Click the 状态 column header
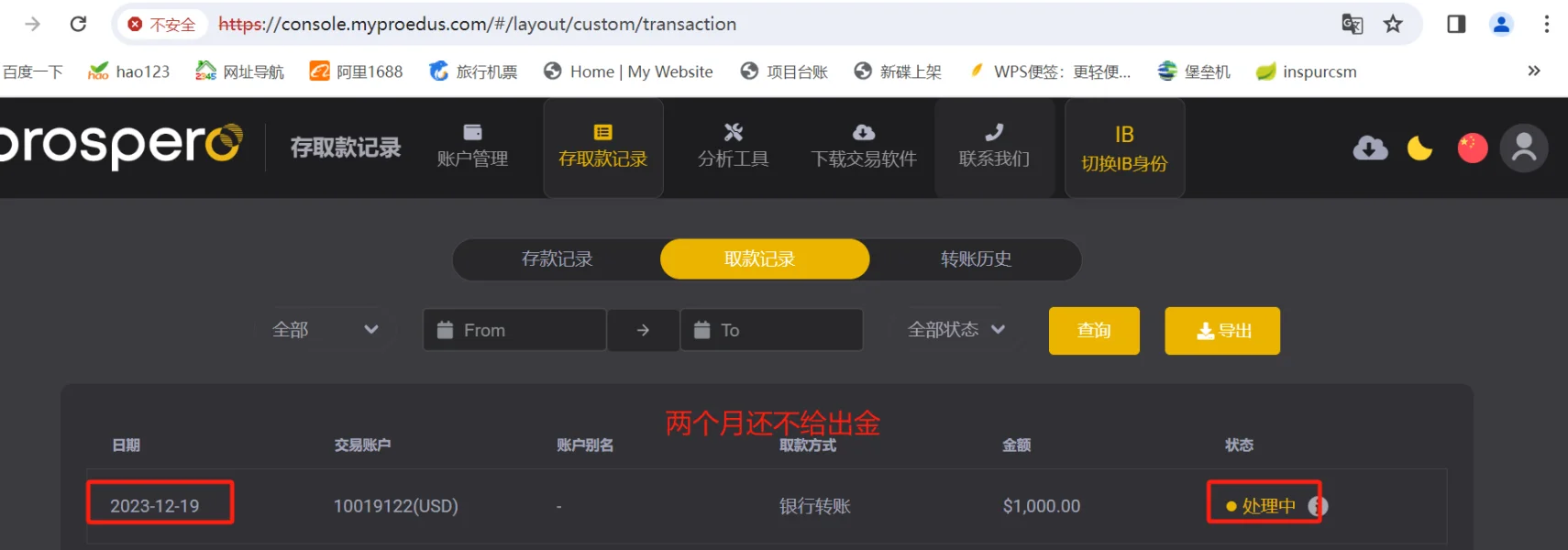The width and height of the screenshot is (1568, 550). pyautogui.click(x=1240, y=445)
